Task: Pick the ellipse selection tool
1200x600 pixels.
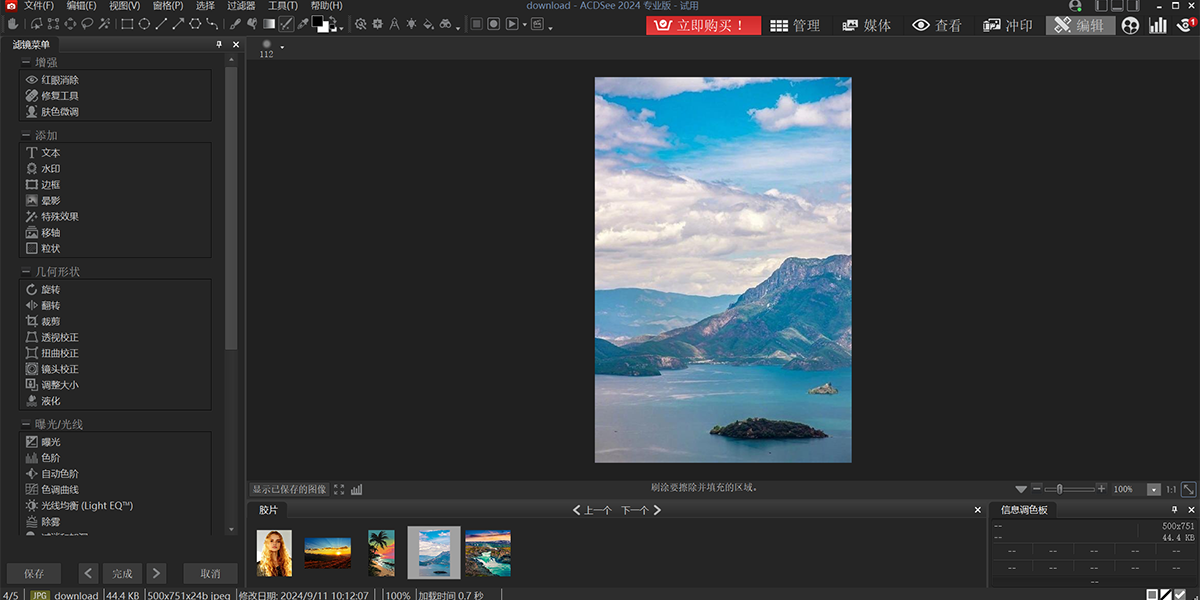Action: [x=144, y=23]
